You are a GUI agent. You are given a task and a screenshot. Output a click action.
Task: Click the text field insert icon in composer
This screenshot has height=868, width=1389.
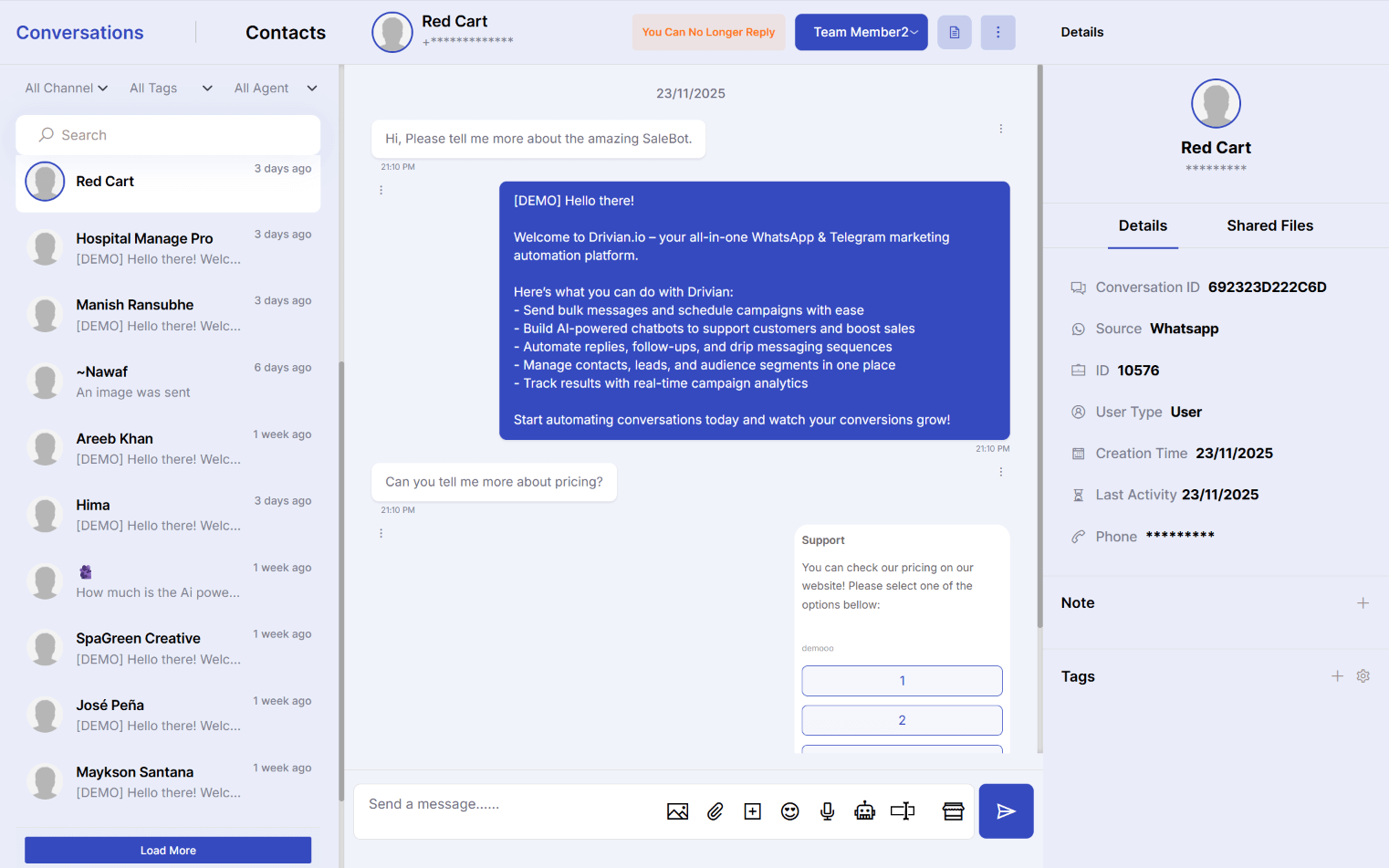903,810
